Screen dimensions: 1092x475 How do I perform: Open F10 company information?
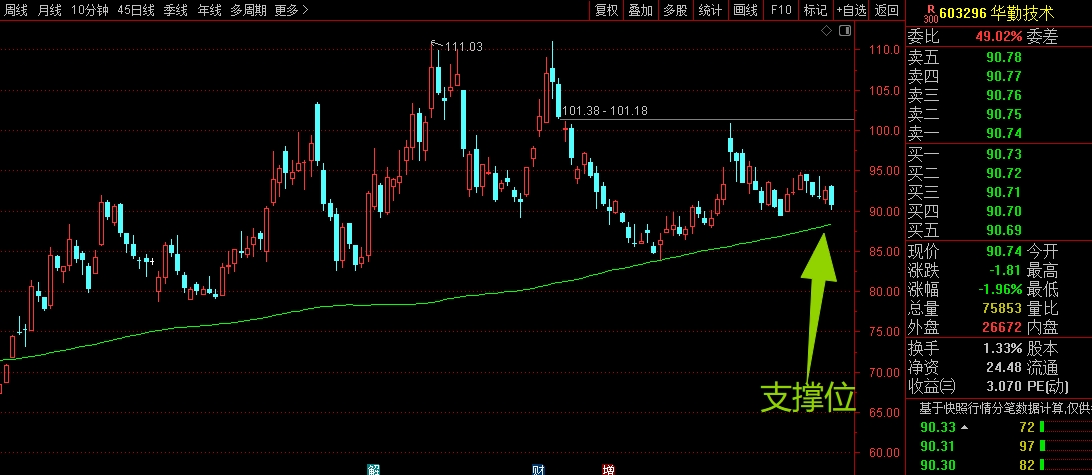[781, 10]
